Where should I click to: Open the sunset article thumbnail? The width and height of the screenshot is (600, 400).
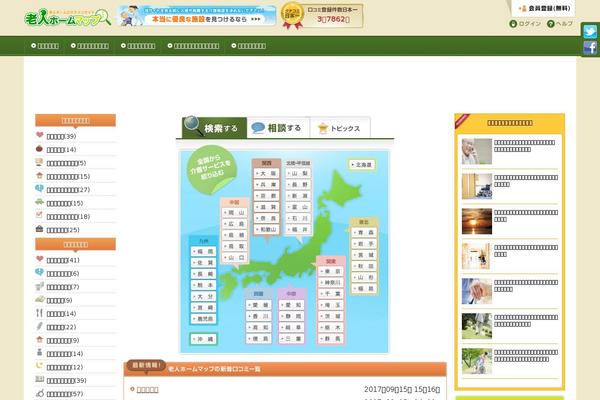coord(477,221)
